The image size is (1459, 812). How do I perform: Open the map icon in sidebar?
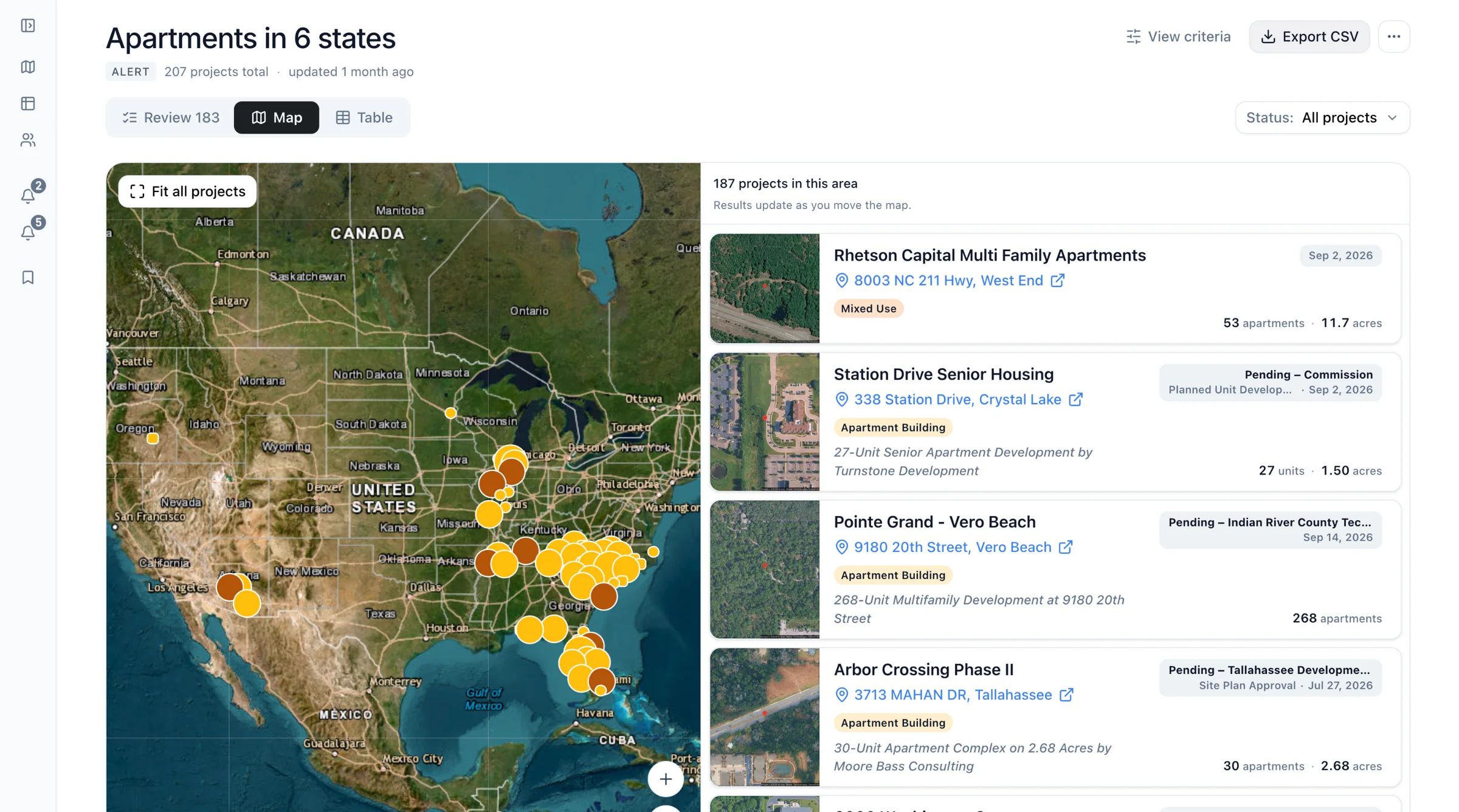(28, 66)
